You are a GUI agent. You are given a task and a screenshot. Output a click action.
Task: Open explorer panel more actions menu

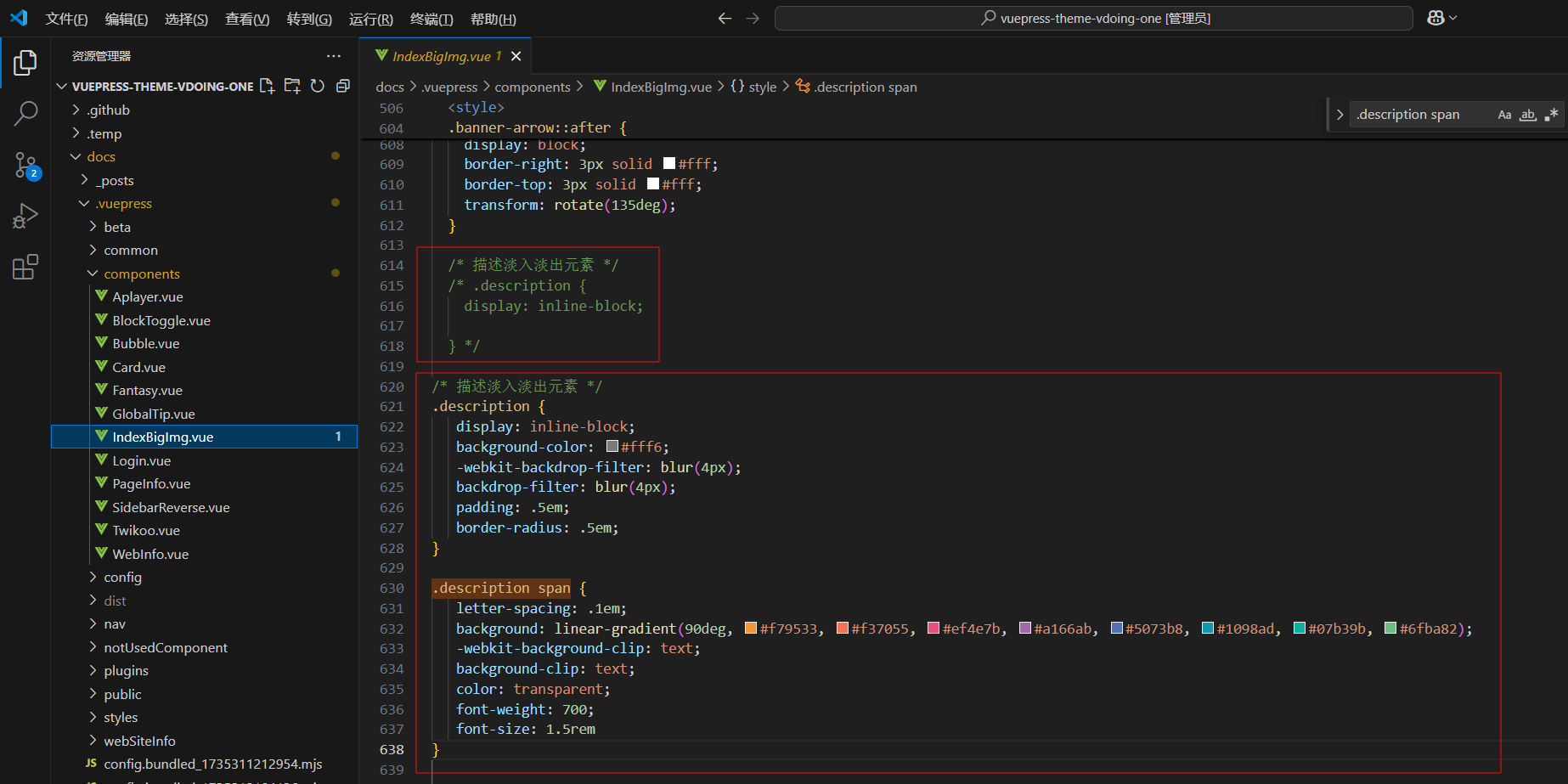[334, 56]
